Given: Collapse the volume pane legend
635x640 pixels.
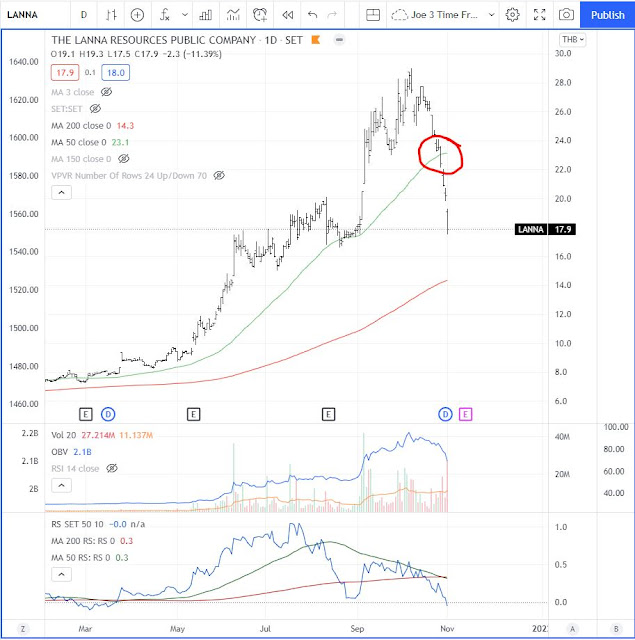Looking at the screenshot, I should 62,485.
